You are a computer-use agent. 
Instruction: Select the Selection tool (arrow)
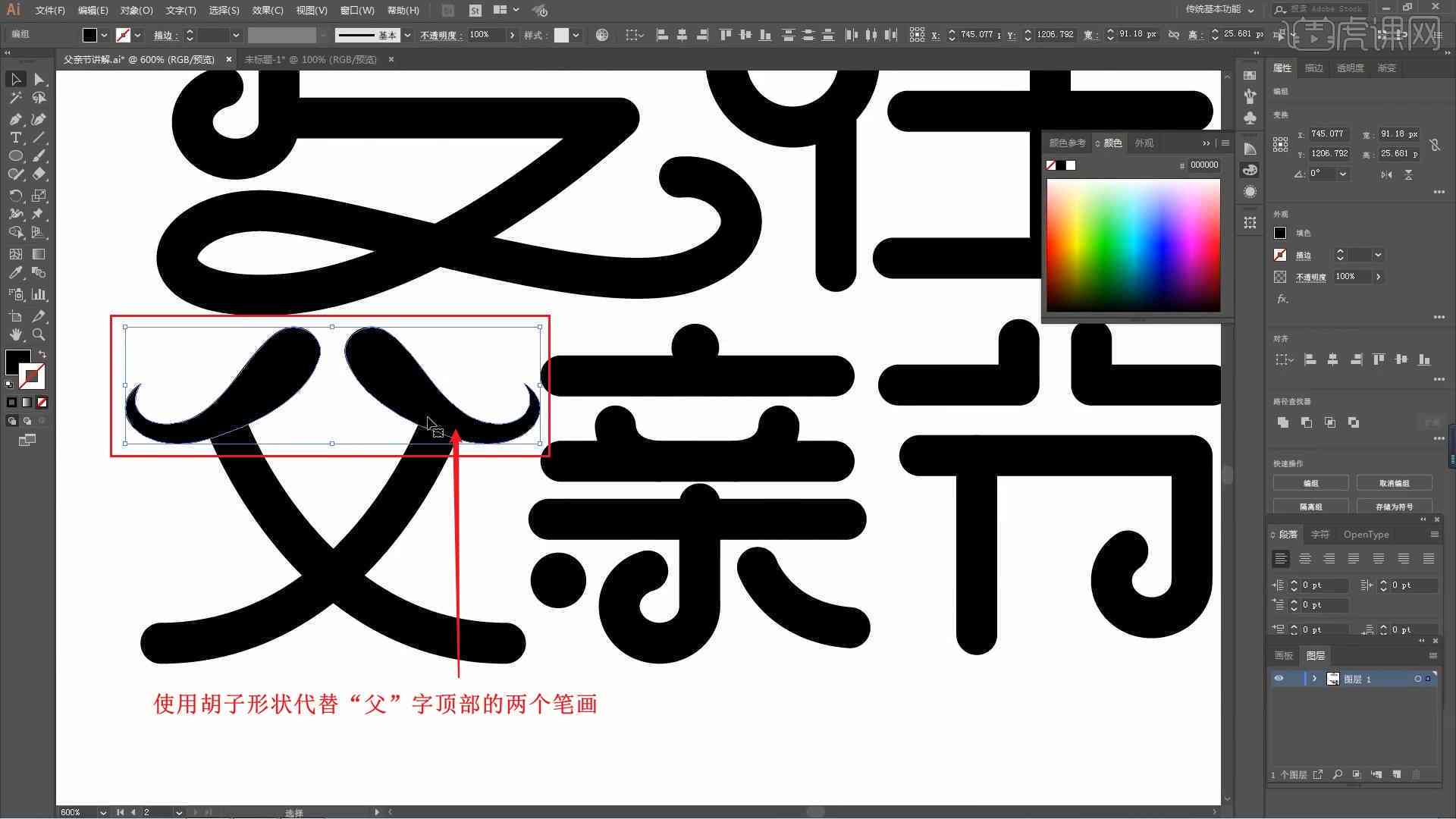tap(14, 79)
